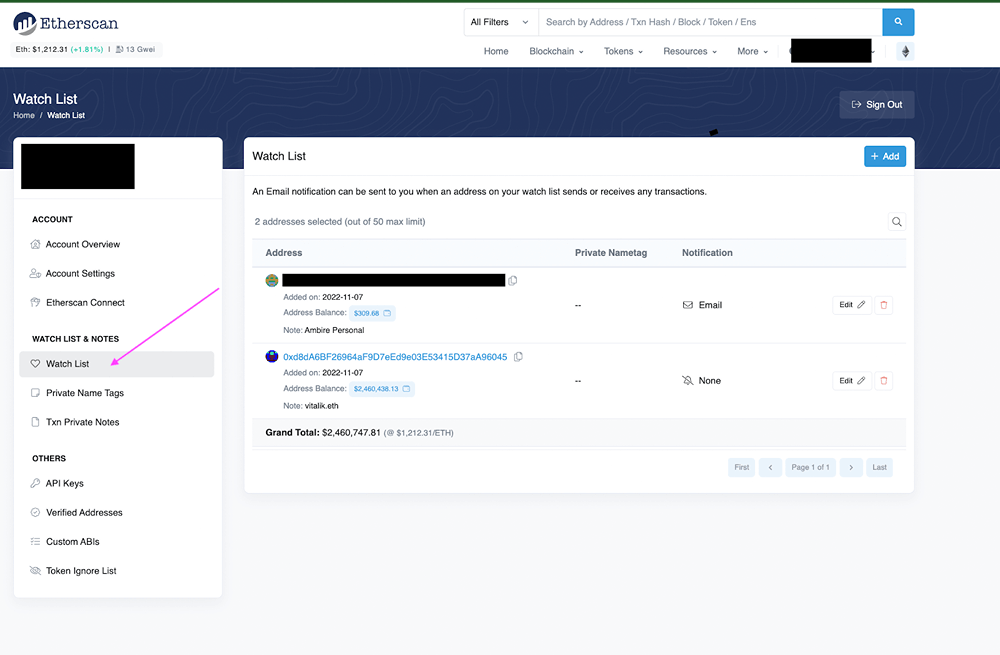Click the Private Name Tags note icon
1000x655 pixels.
click(x=35, y=393)
